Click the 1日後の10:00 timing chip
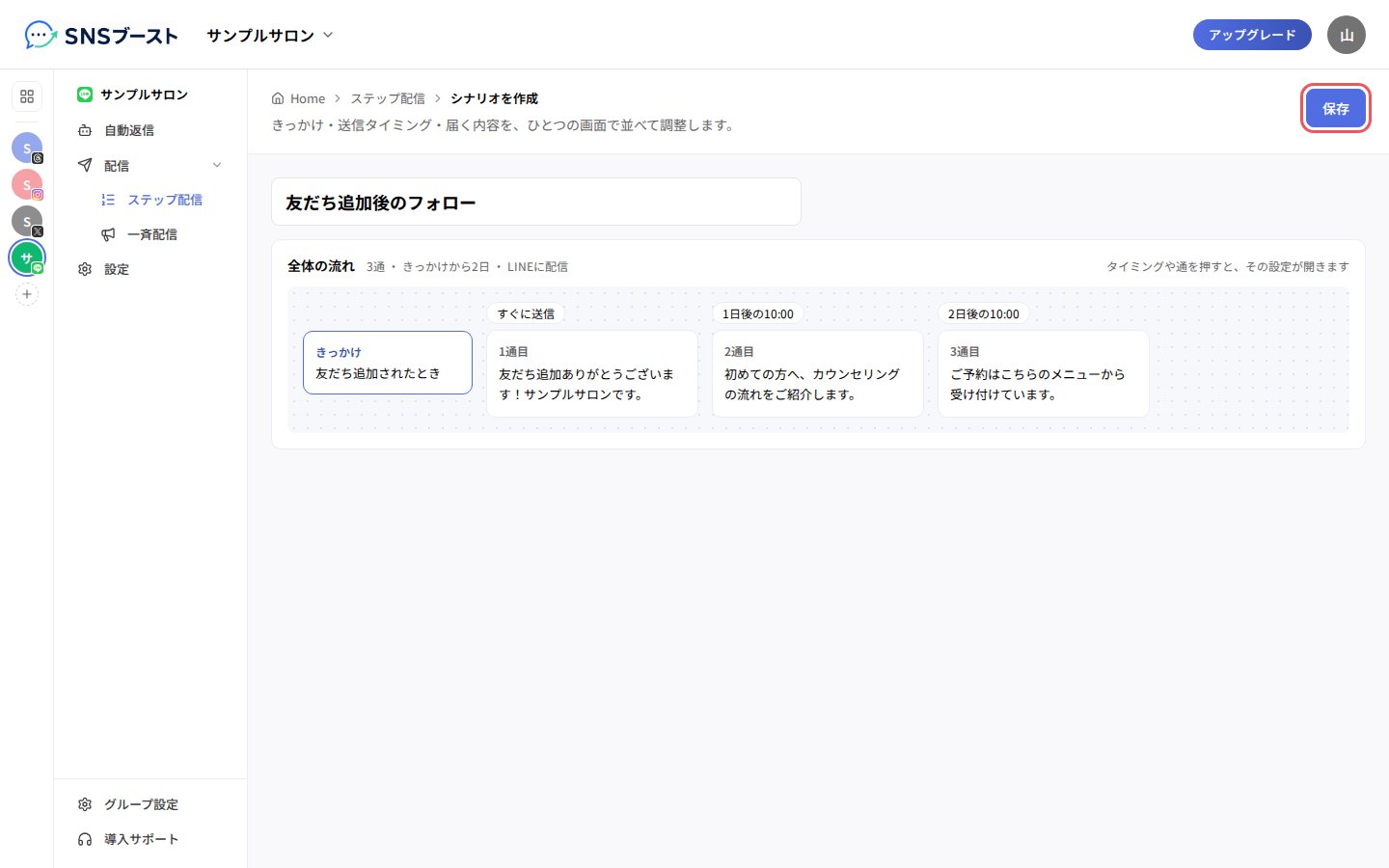The width and height of the screenshot is (1389, 868). [x=758, y=313]
